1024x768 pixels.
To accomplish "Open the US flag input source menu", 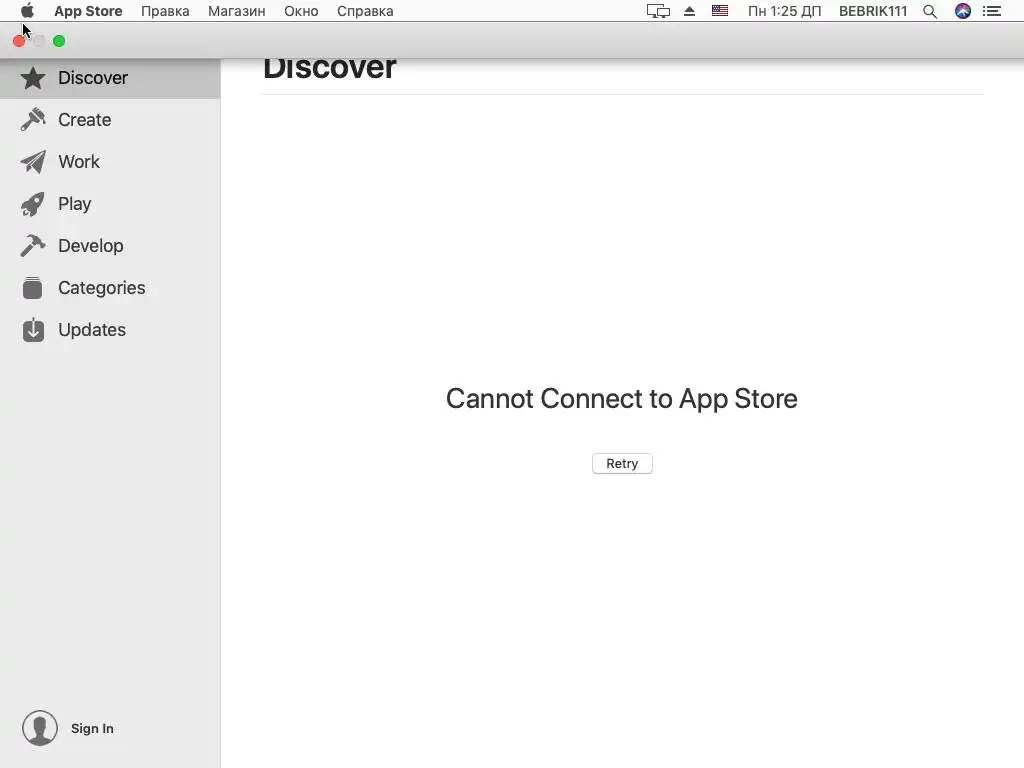I will point(720,11).
